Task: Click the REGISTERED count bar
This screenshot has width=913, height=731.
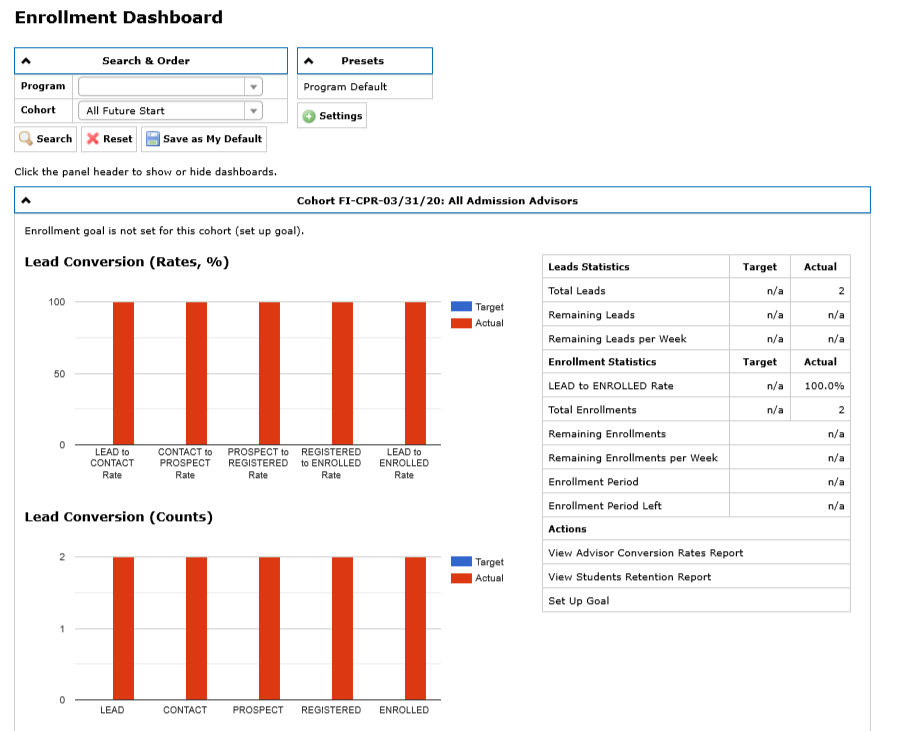Action: coord(342,628)
